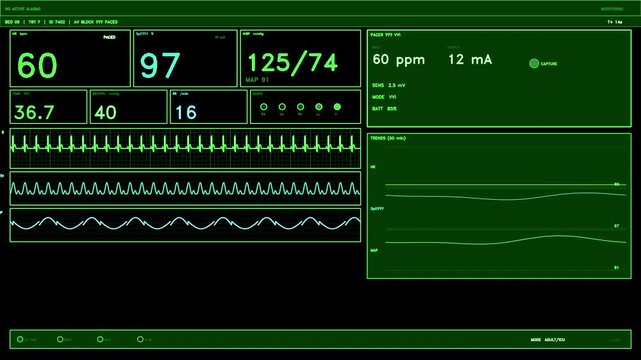Click the HR trend line

[505, 185]
